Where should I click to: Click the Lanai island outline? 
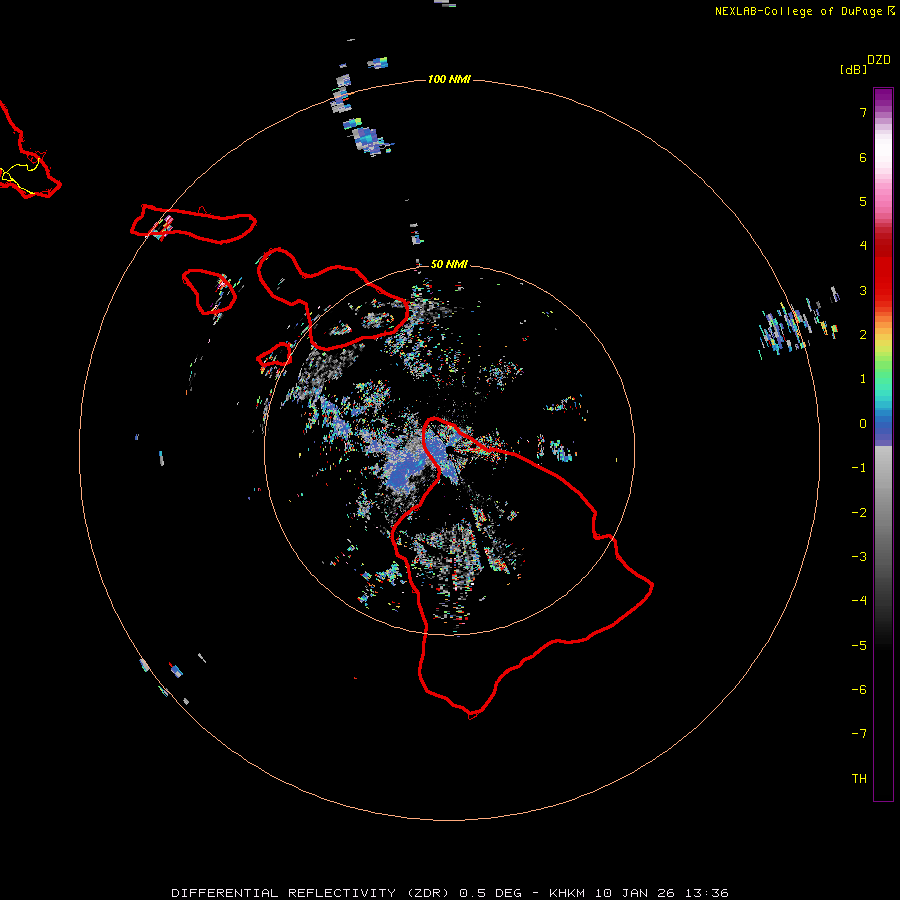209,292
